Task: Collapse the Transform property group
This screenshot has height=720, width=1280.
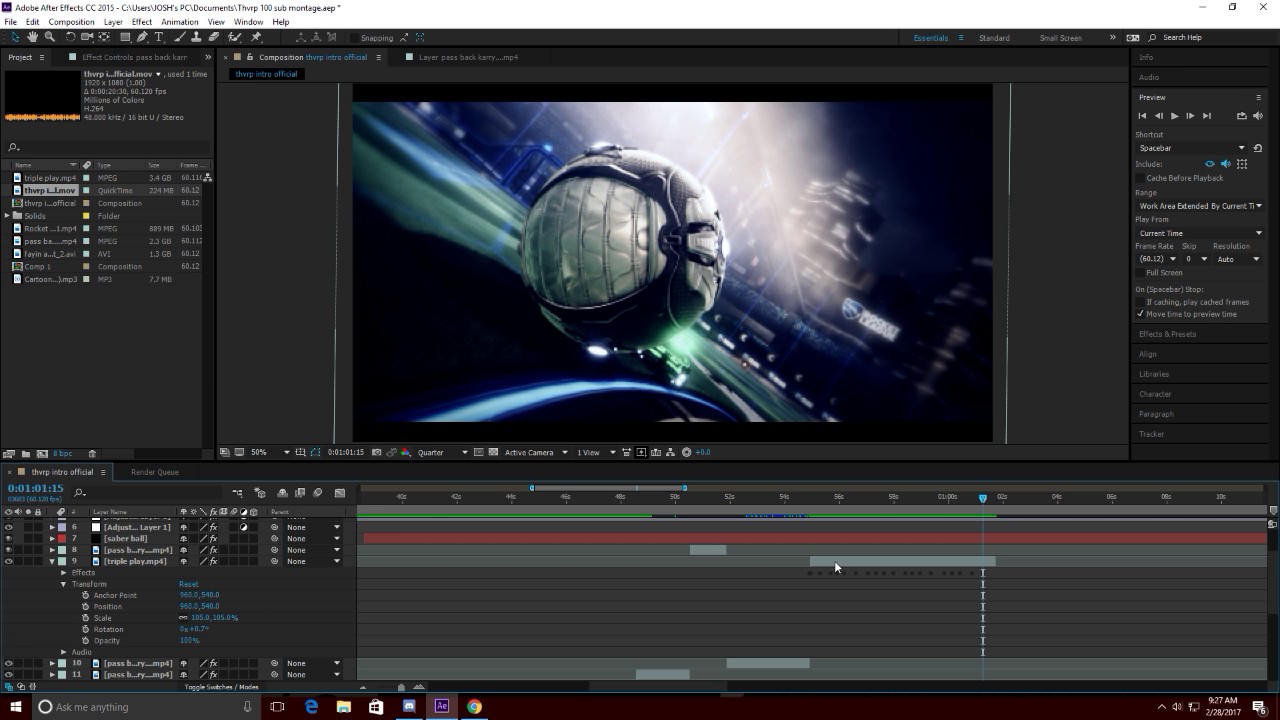Action: (63, 584)
